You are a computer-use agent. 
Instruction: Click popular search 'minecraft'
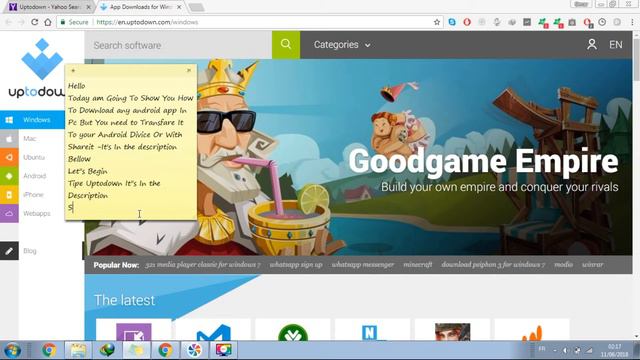pos(418,264)
